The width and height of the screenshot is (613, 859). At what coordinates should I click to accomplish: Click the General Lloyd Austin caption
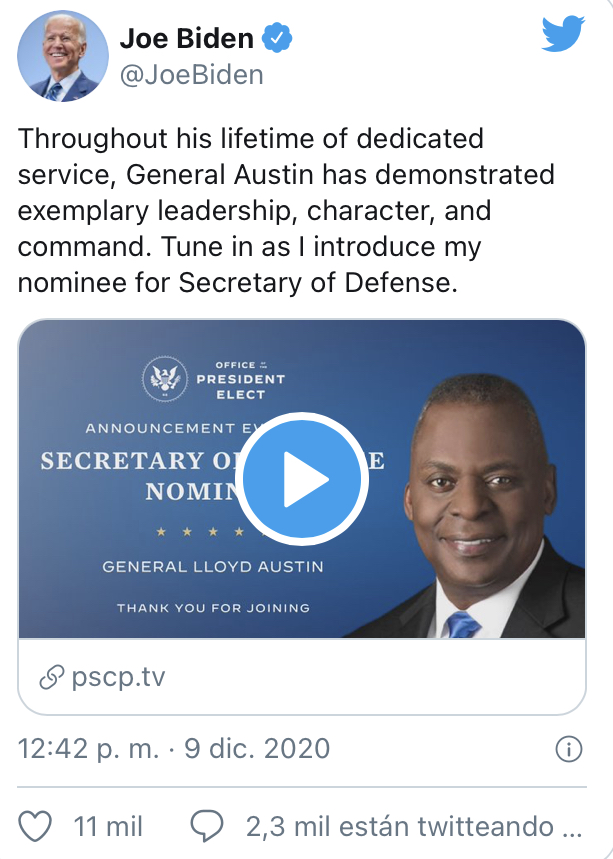coord(213,566)
